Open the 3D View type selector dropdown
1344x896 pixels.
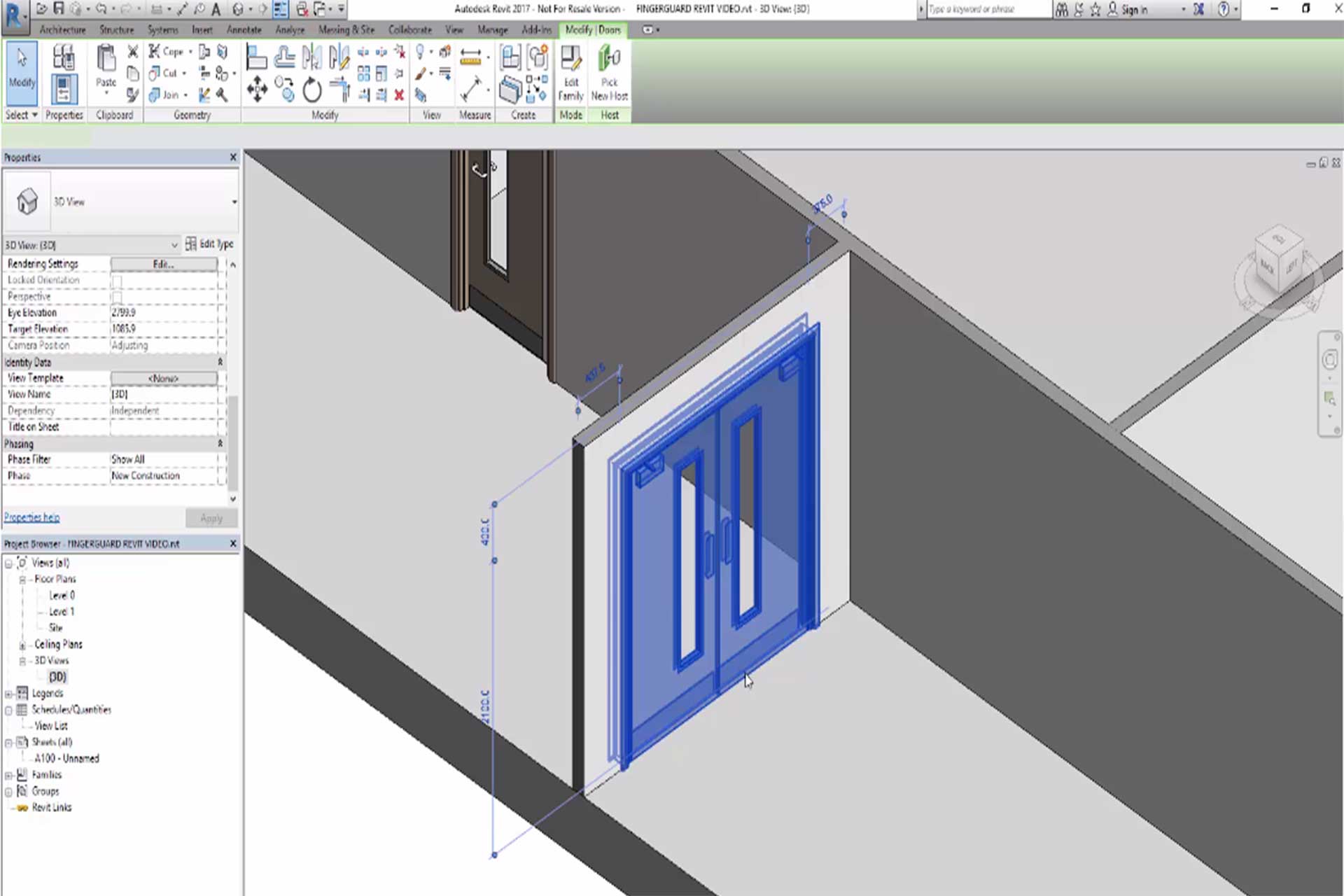[174, 245]
